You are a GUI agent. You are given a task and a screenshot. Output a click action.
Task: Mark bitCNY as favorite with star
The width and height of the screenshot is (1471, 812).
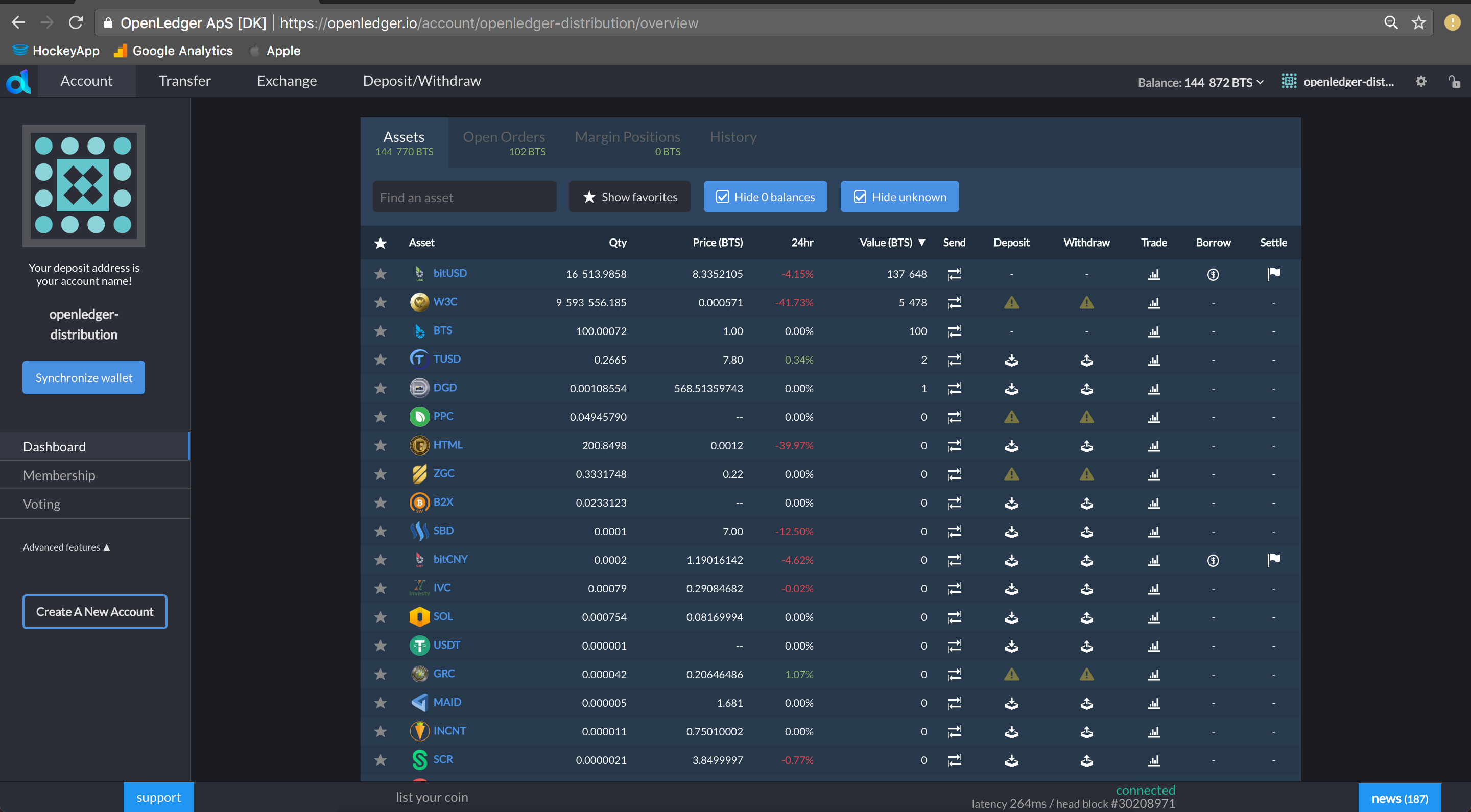click(381, 560)
